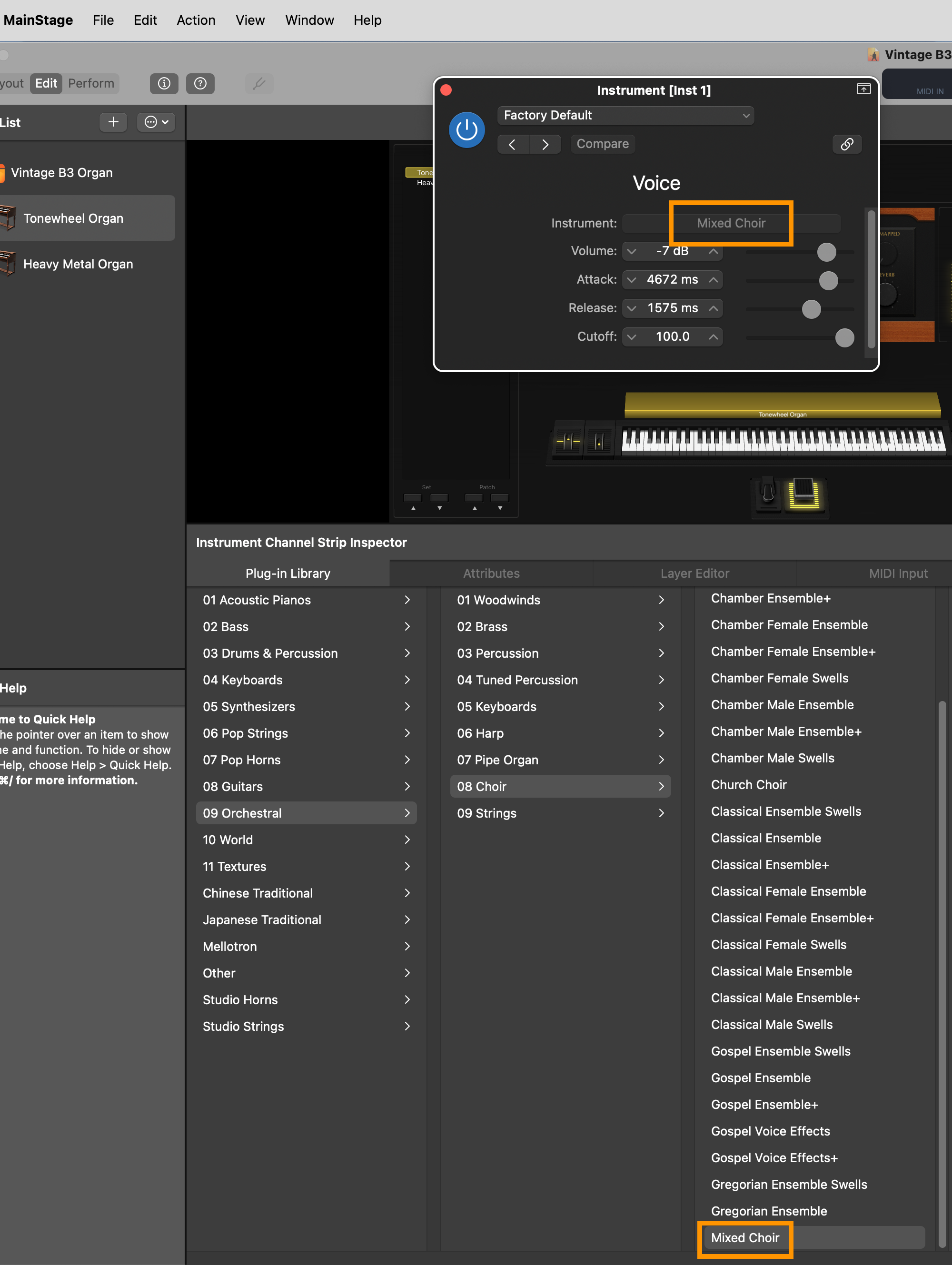Open the patch list action menu

tap(156, 122)
